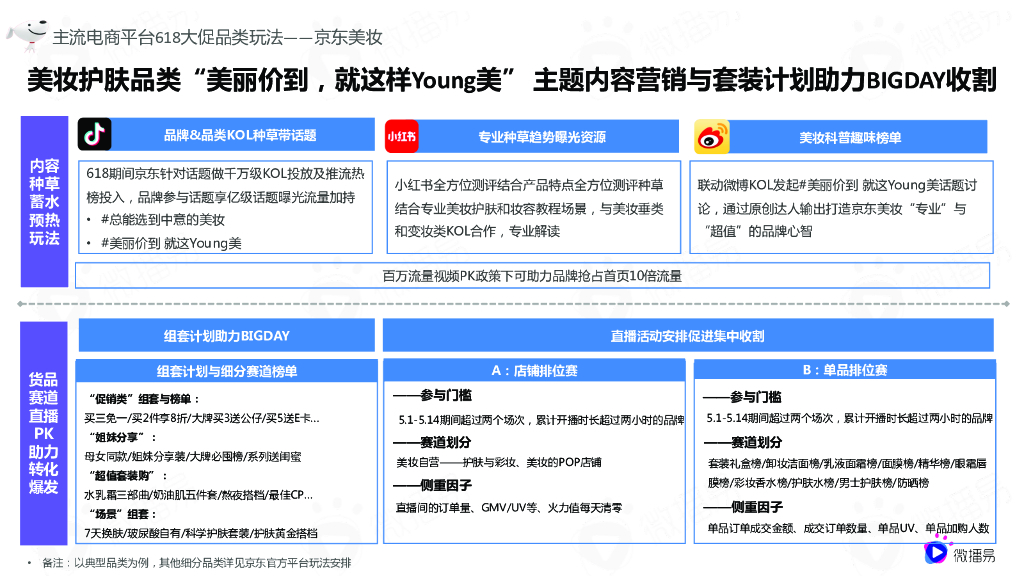Click the #美丽价到 就这Young美 hashtag bullet
The height and width of the screenshot is (576, 1024).
click(171, 244)
